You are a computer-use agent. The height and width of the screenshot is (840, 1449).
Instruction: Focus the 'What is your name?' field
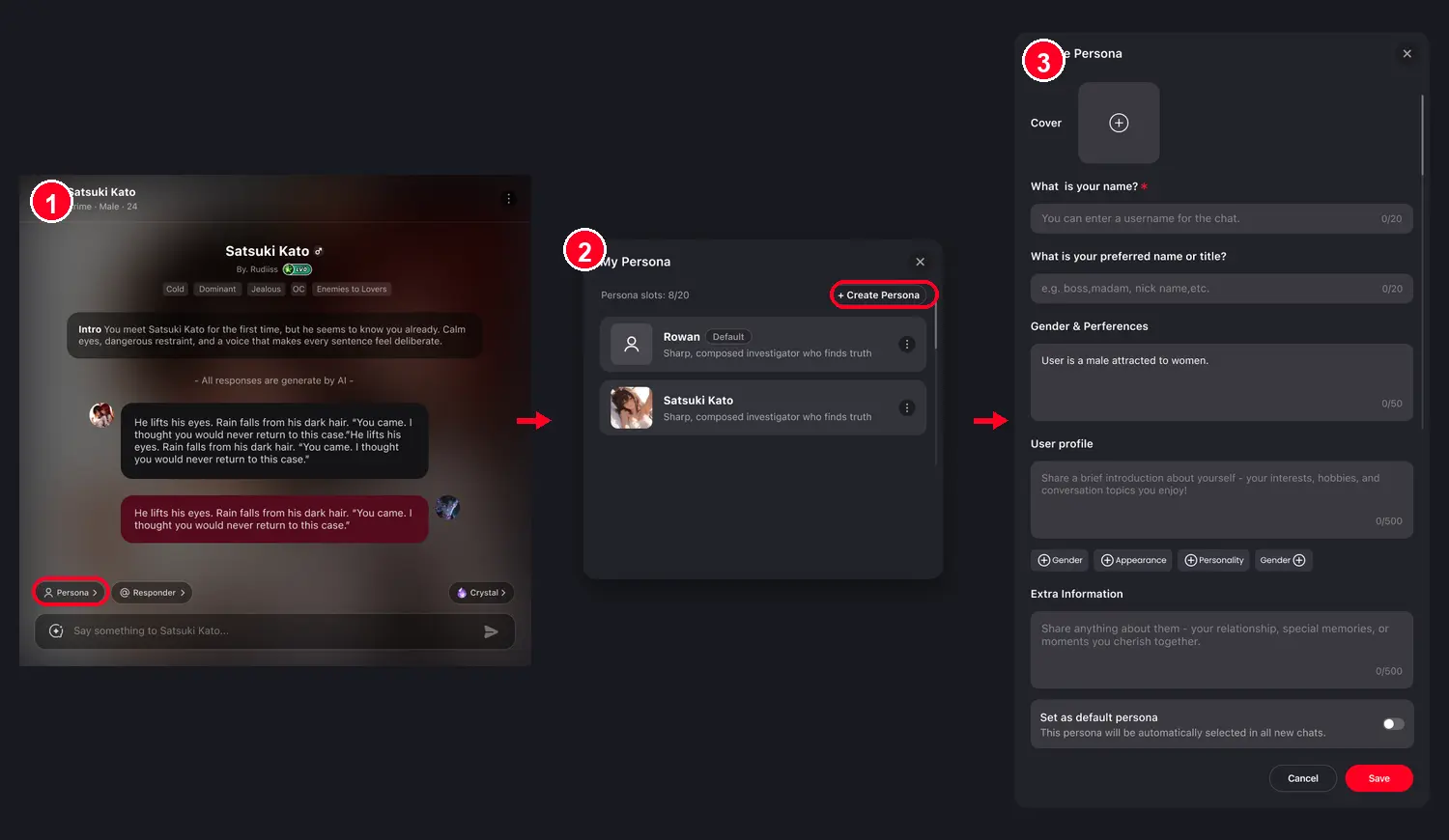[1222, 219]
